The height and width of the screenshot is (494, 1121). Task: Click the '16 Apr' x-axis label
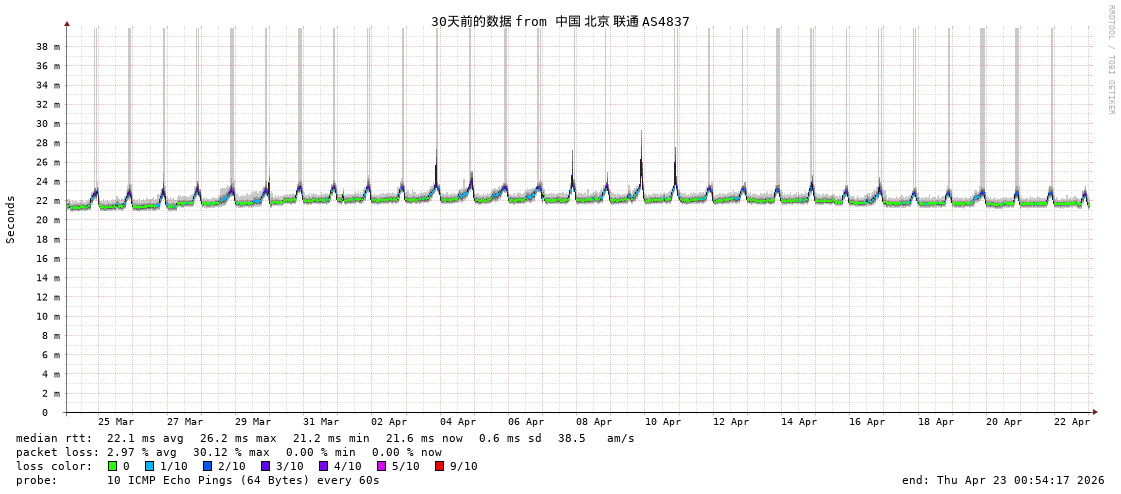[867, 423]
